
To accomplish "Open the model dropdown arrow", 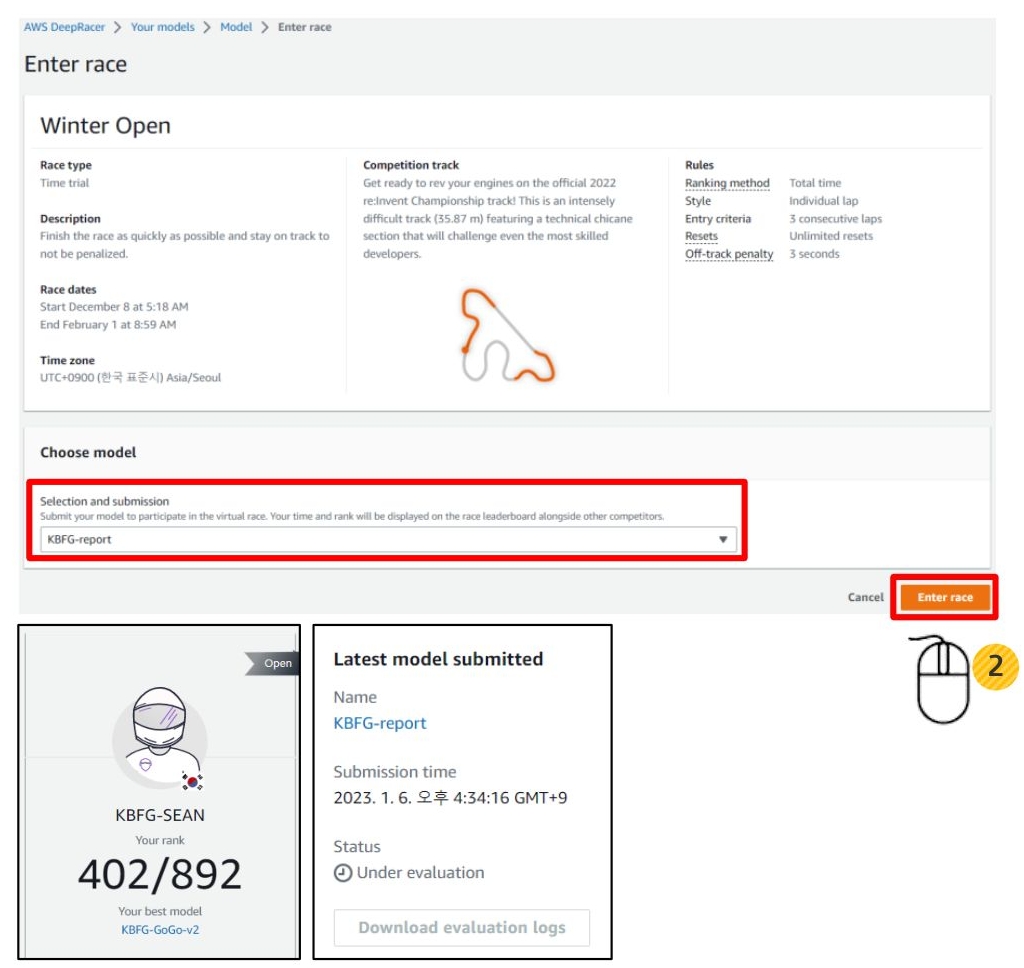I will 723,540.
